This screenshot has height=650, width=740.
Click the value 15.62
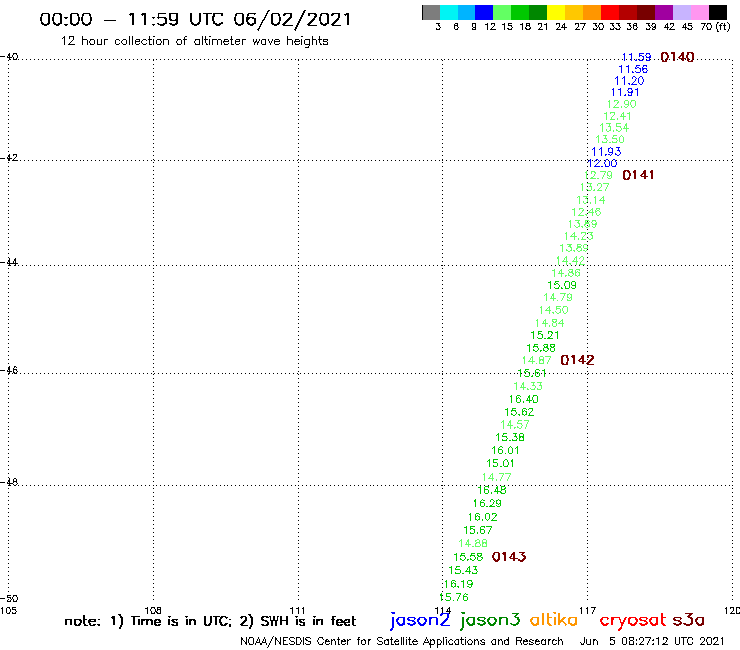519,412
